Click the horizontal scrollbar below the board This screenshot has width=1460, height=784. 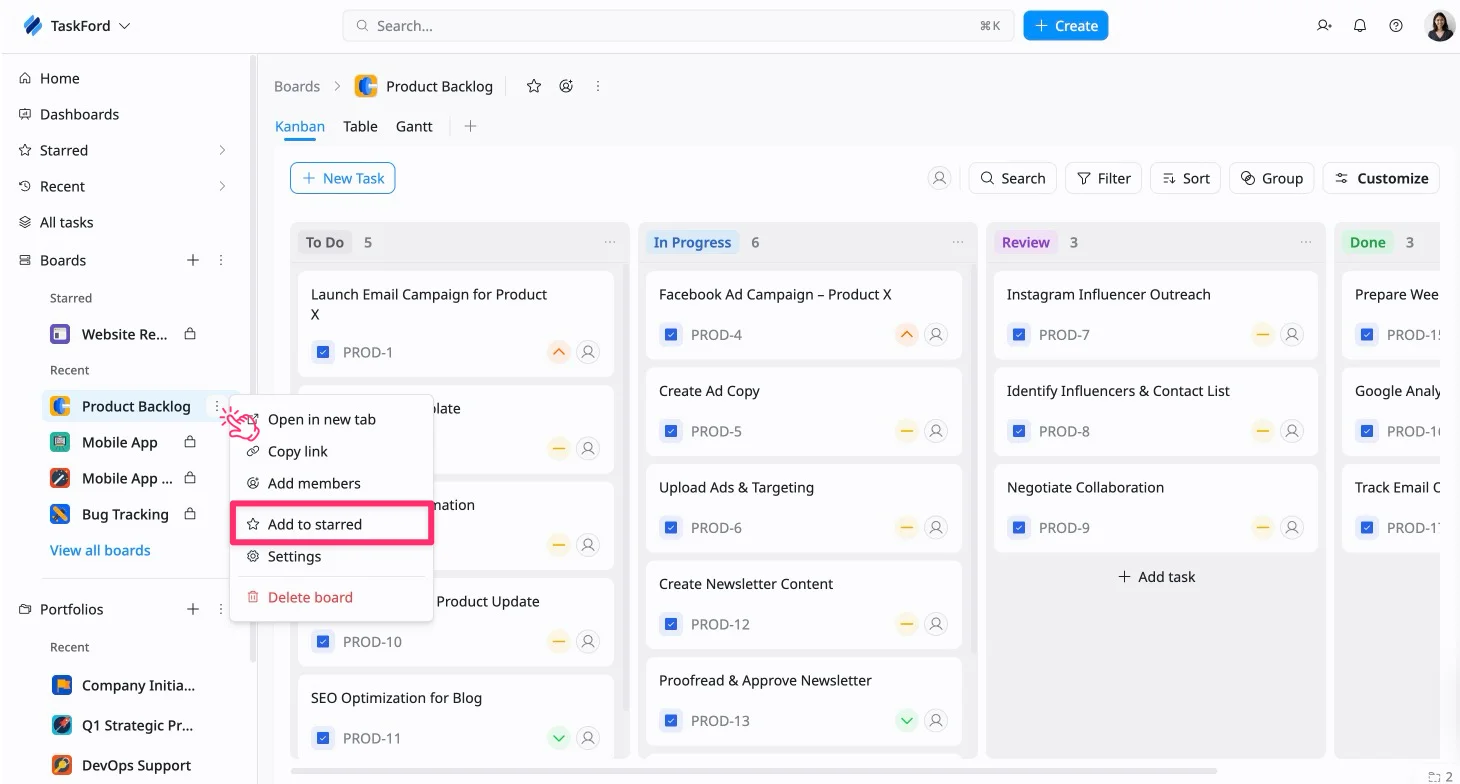tap(754, 771)
